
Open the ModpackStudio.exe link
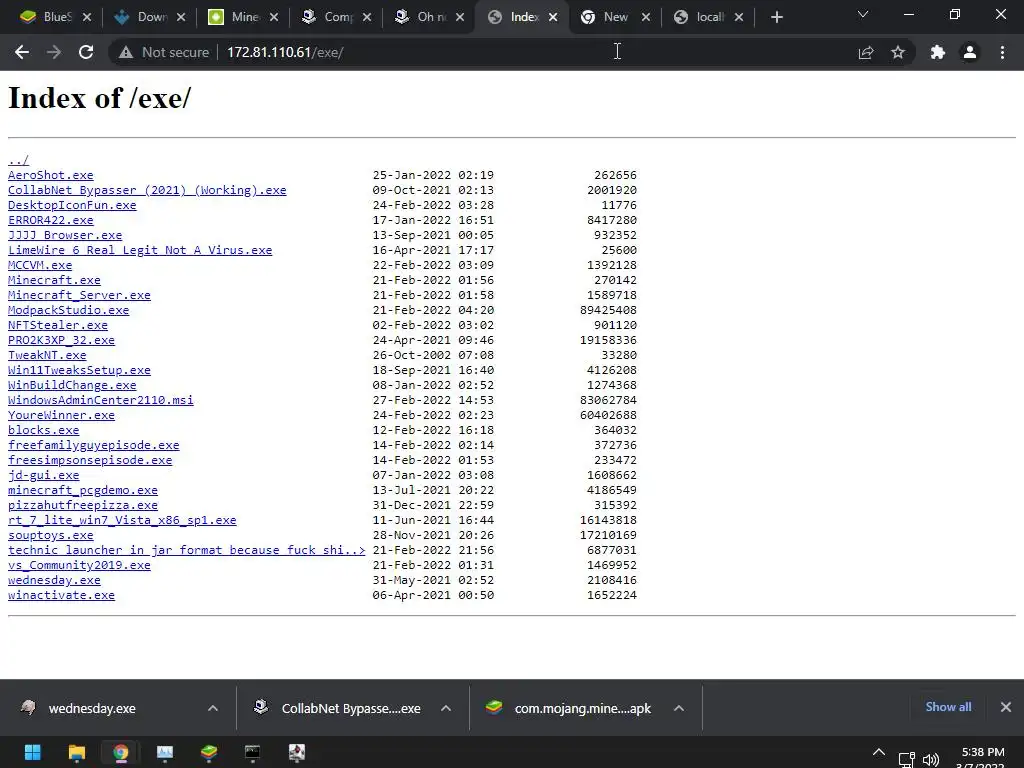click(x=69, y=310)
